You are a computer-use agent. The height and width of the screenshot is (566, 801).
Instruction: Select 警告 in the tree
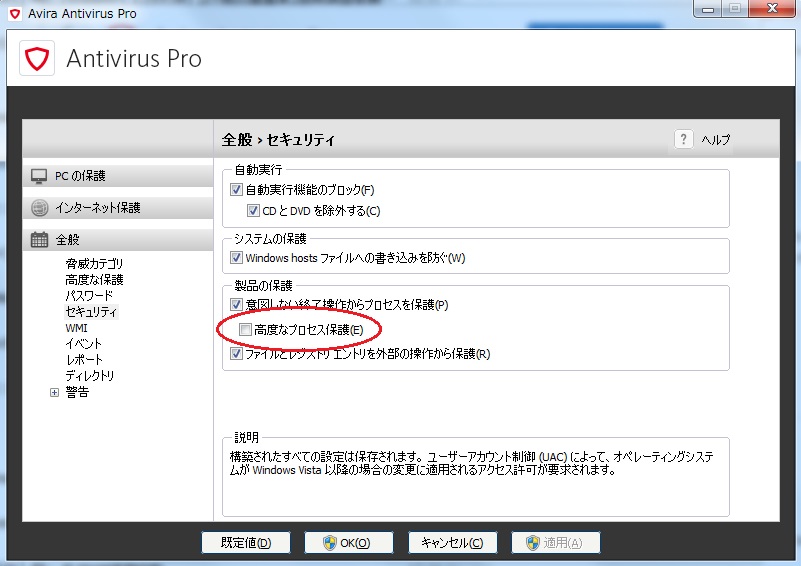78,392
